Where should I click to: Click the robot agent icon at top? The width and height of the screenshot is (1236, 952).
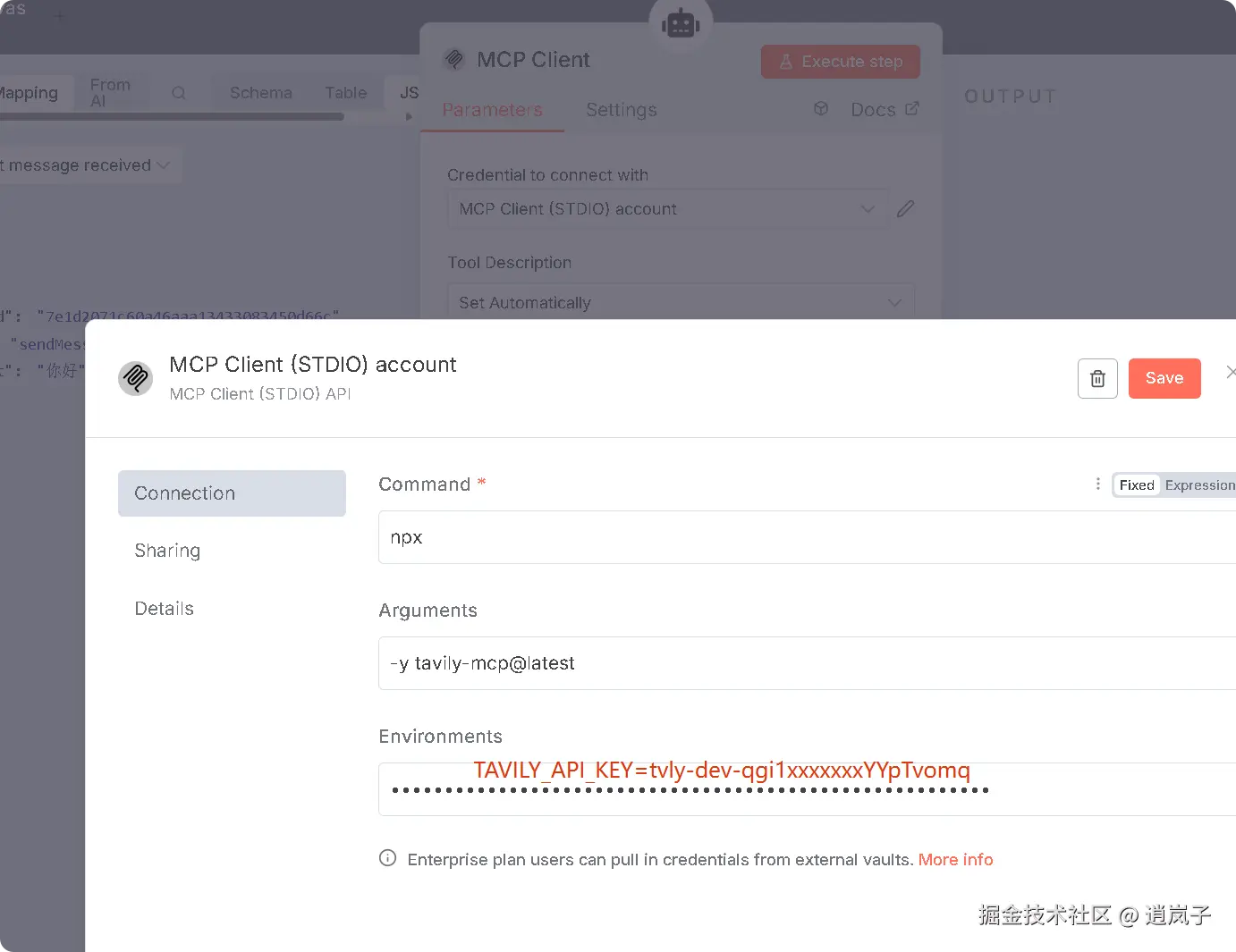coord(681,24)
